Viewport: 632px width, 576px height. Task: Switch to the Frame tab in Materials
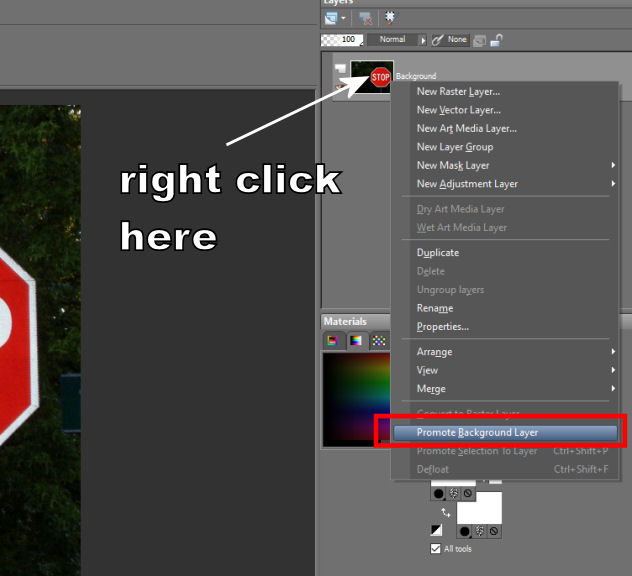point(332,341)
